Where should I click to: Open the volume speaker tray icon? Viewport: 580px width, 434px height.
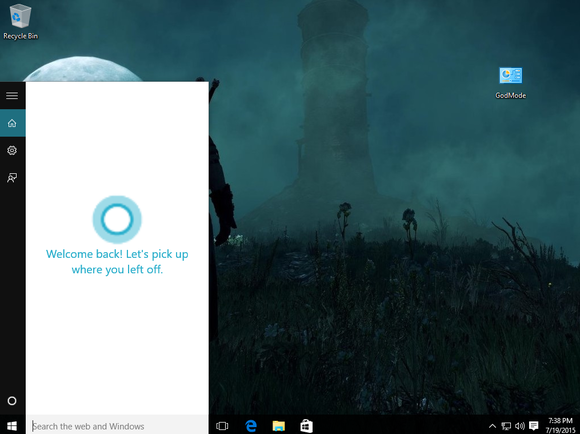[519, 426]
